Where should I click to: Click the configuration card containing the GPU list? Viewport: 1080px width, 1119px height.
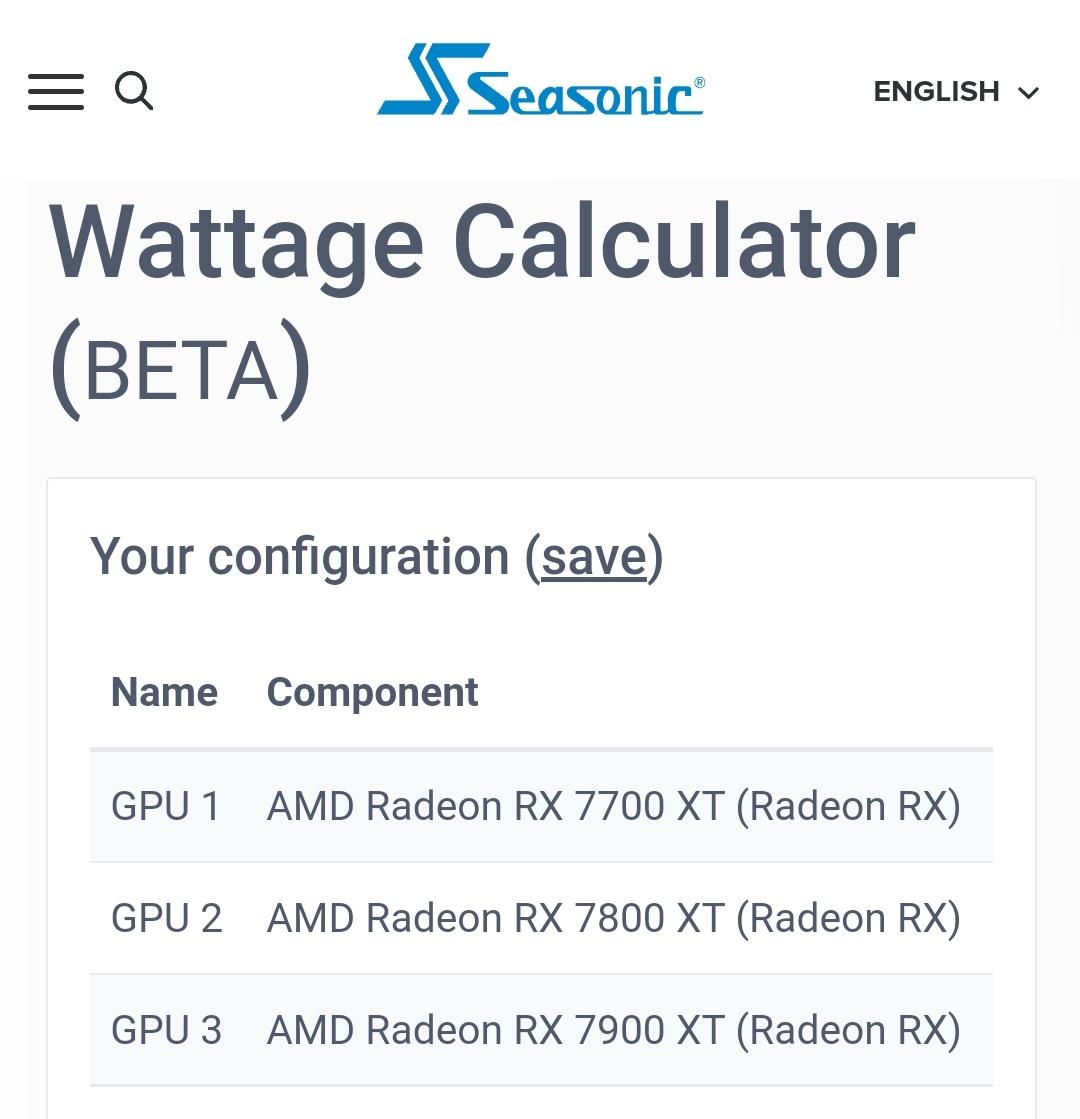540,790
